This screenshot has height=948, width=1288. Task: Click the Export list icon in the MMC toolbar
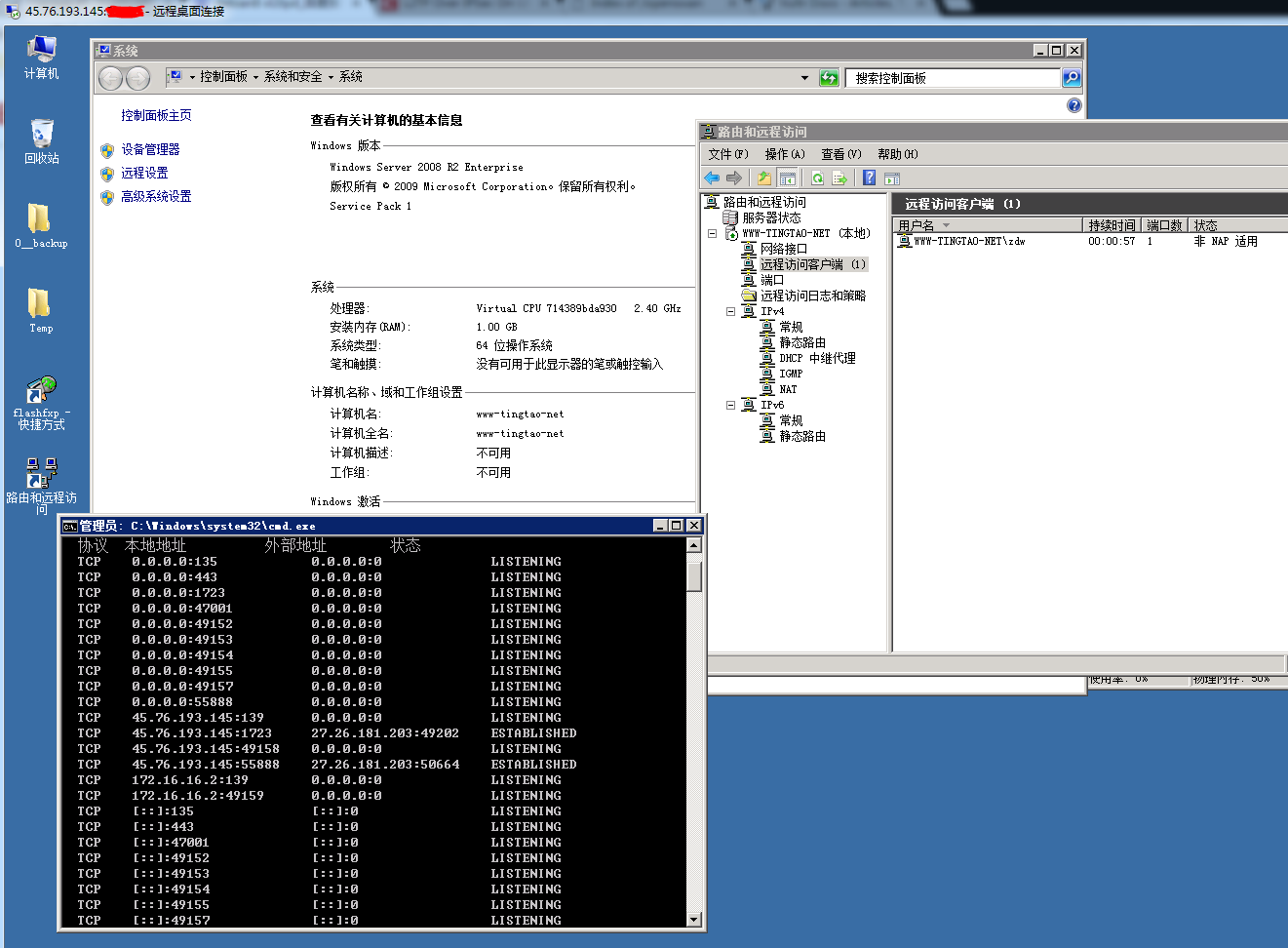click(x=839, y=178)
